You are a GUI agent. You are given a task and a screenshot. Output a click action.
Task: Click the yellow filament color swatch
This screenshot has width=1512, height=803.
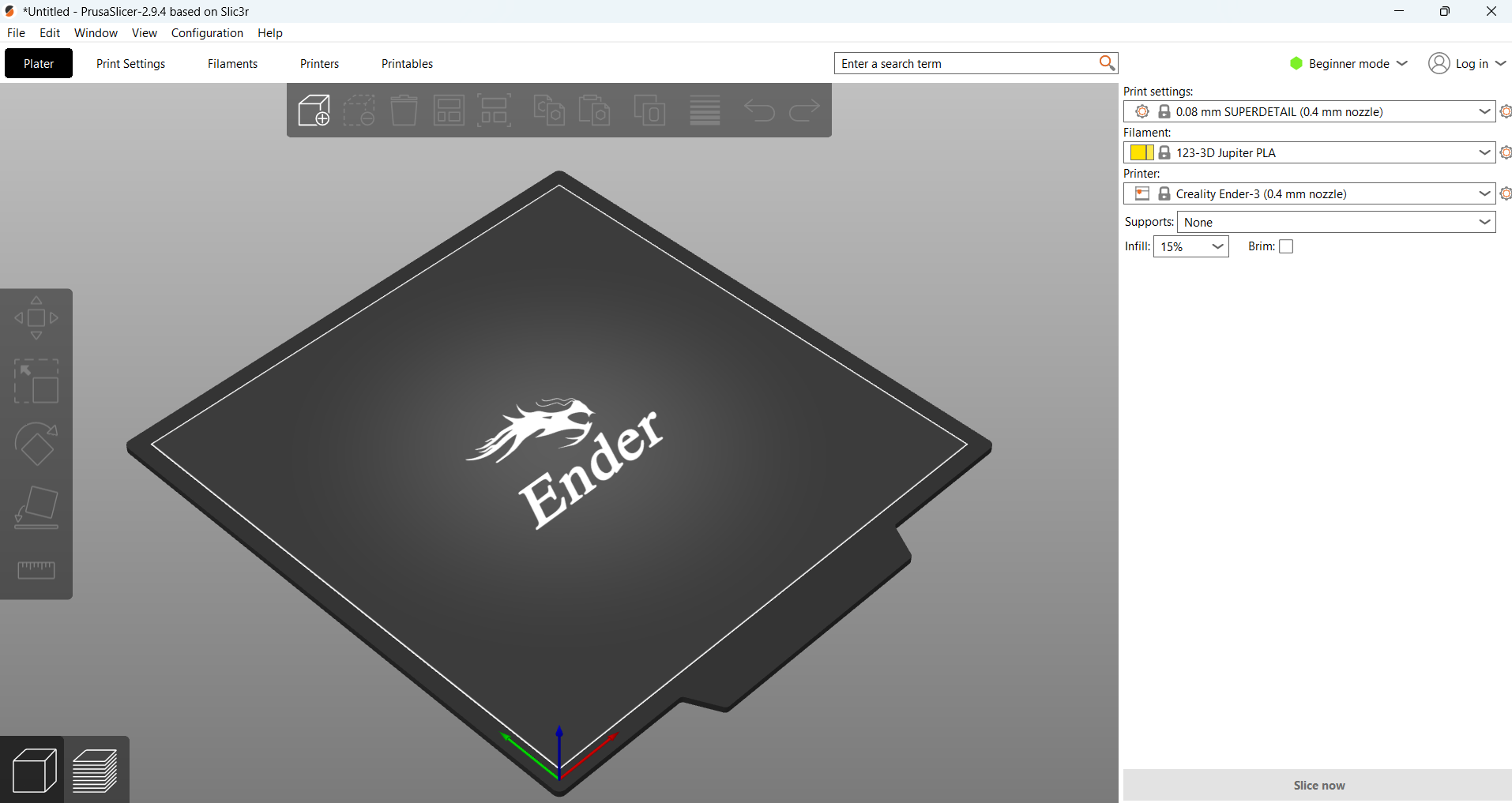[x=1142, y=152]
